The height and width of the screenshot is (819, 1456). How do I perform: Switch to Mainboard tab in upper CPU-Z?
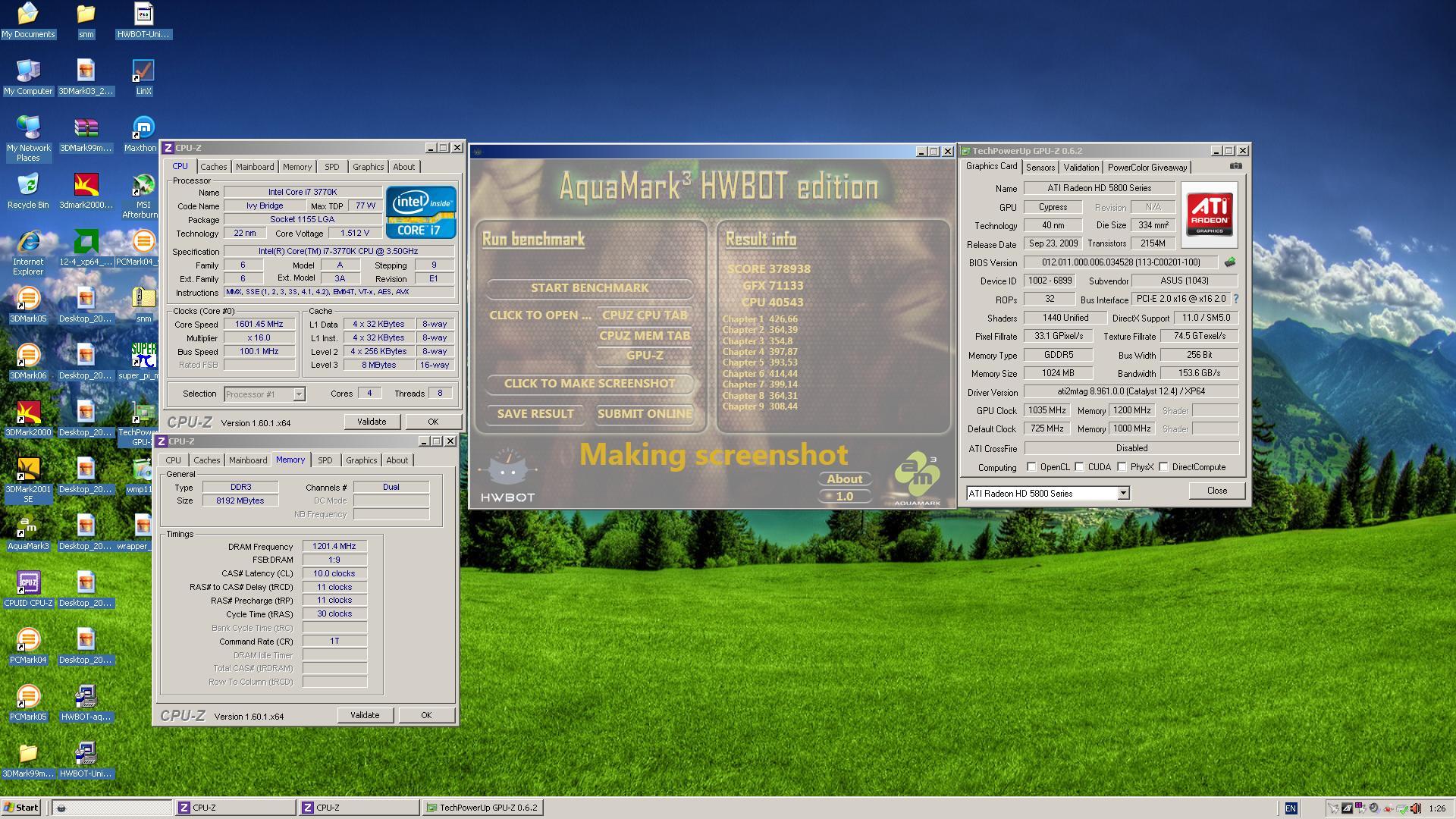[255, 167]
